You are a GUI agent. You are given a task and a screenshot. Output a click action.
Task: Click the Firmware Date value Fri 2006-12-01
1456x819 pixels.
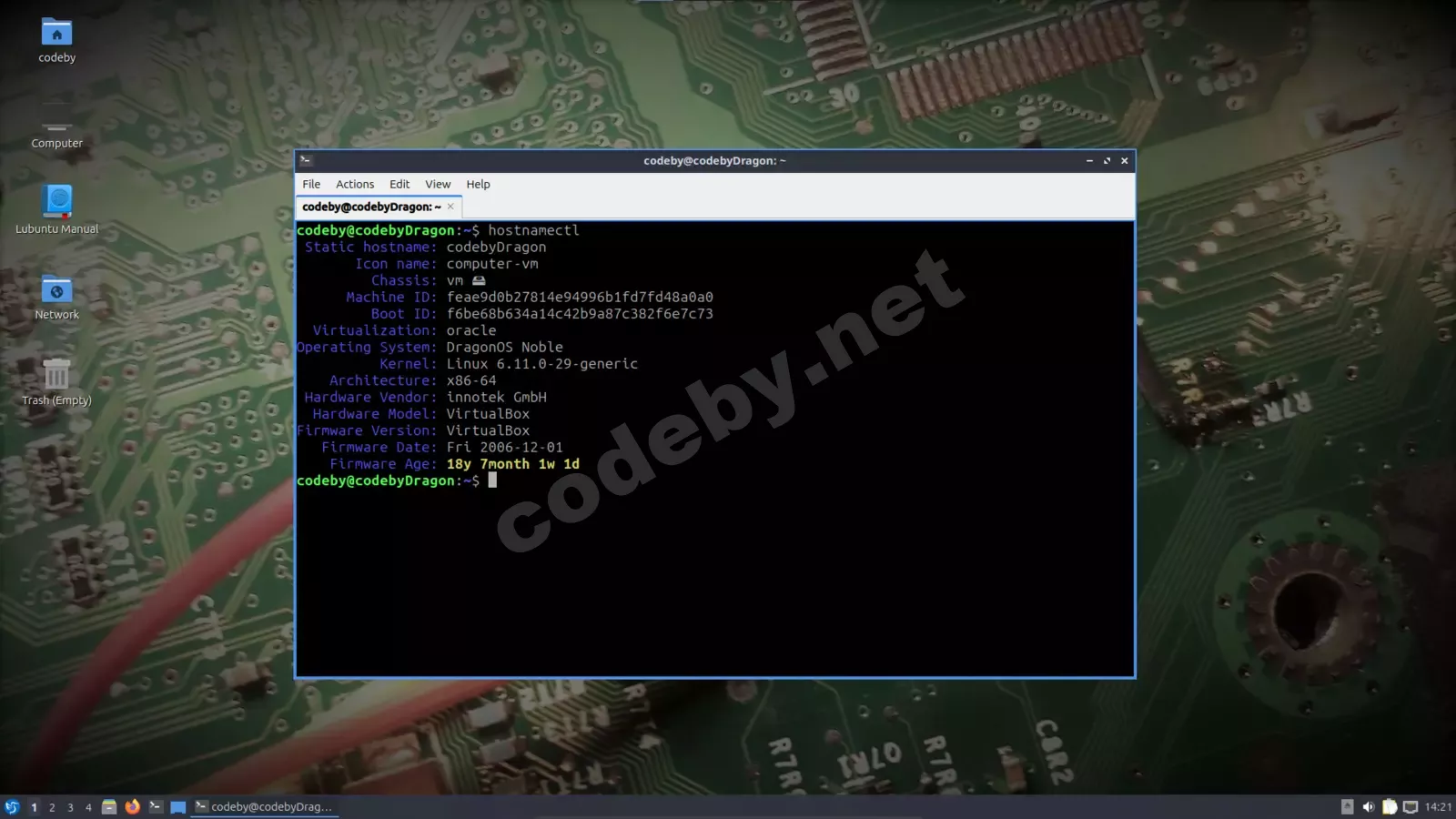tap(504, 448)
